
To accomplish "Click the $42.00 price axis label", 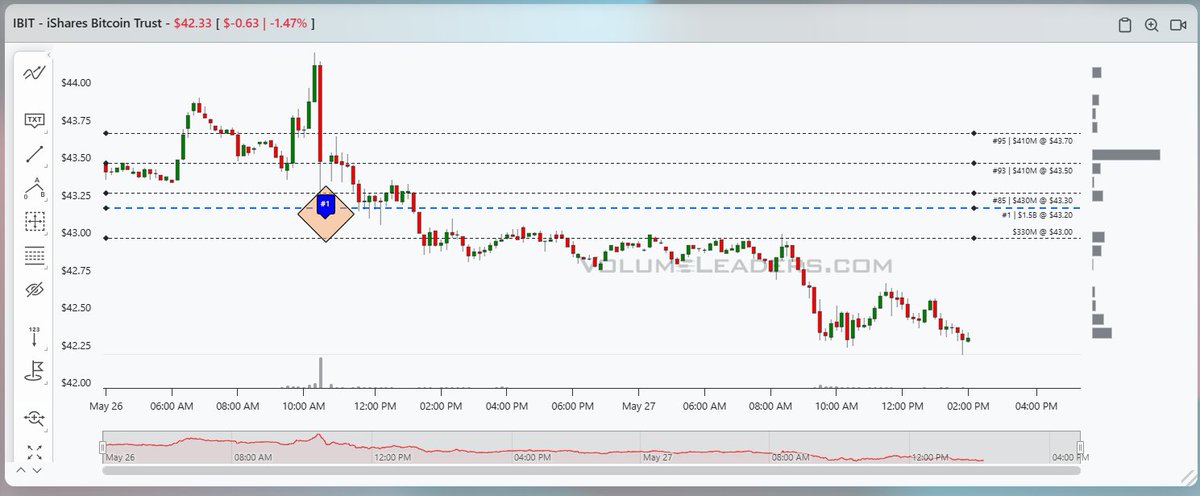I will coord(76,383).
